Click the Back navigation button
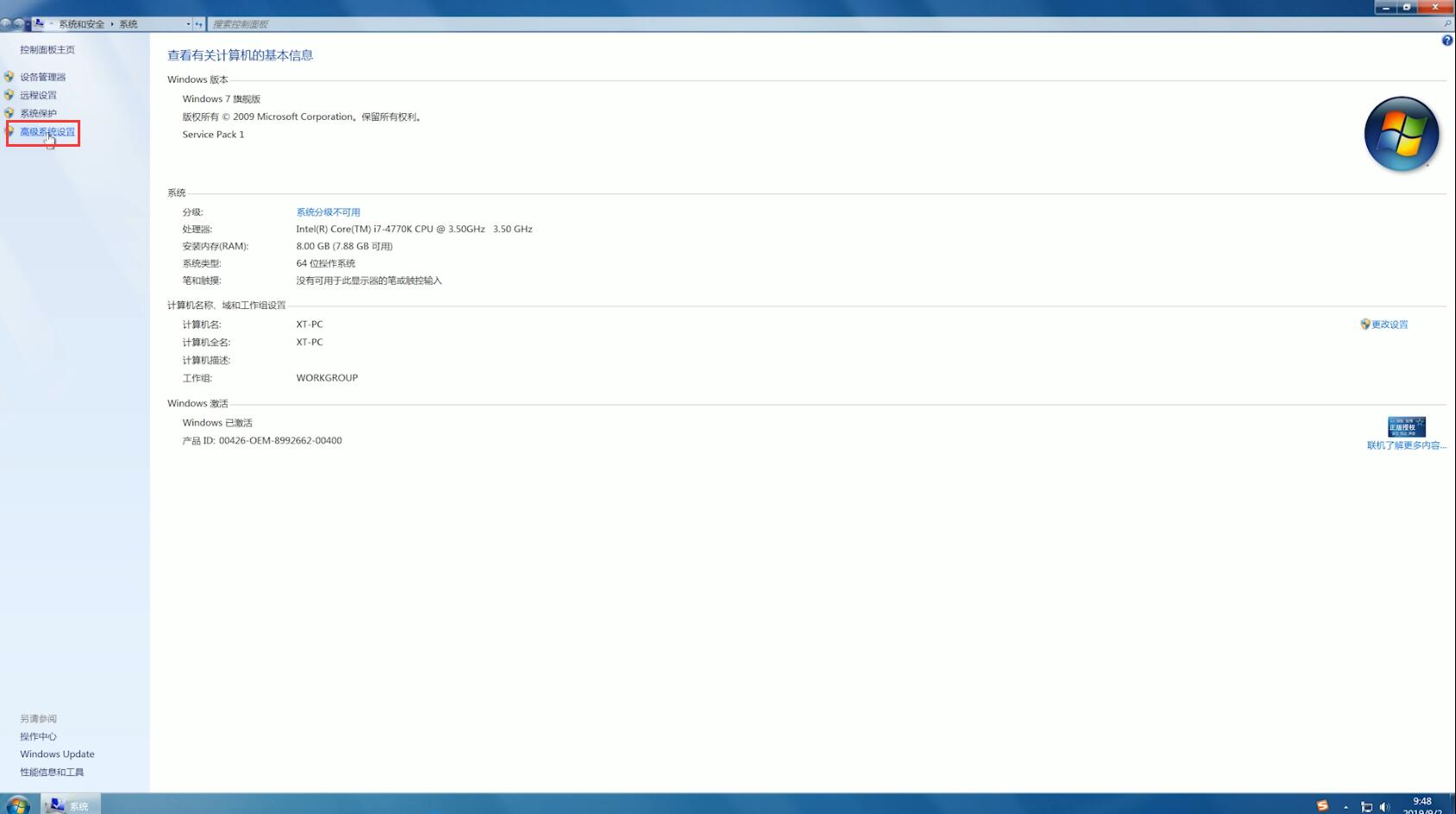The height and width of the screenshot is (814, 1456). [6, 24]
